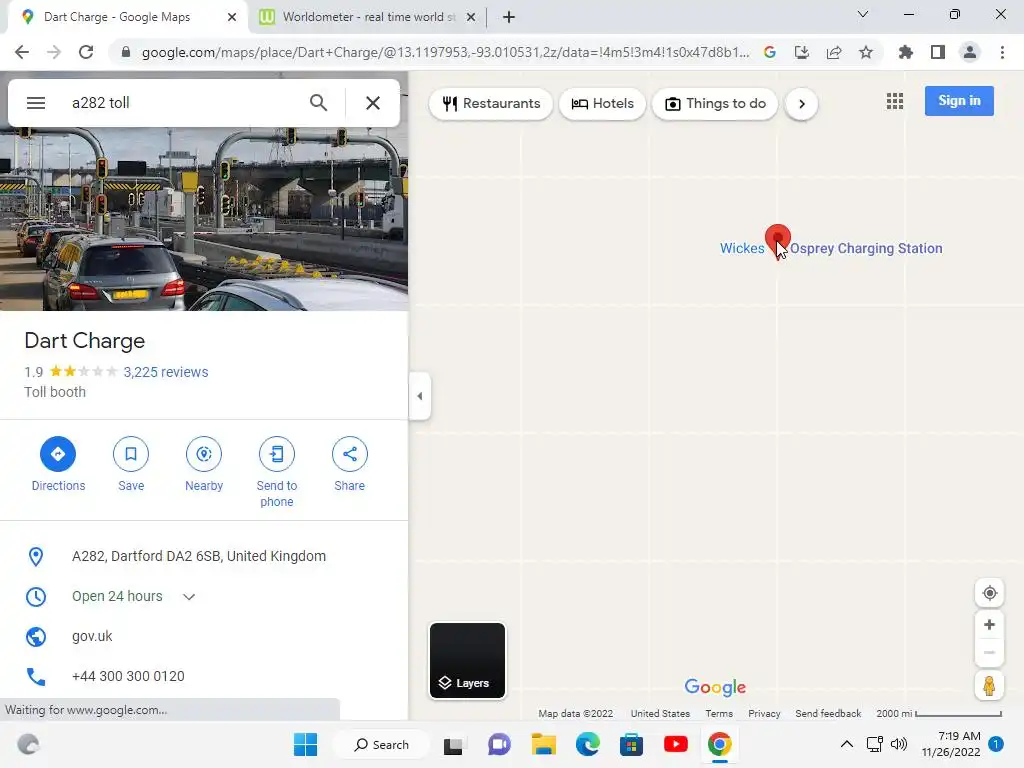Screen dimensions: 1024x768
Task: Open the Google Maps hamburger menu
Action: (36, 103)
